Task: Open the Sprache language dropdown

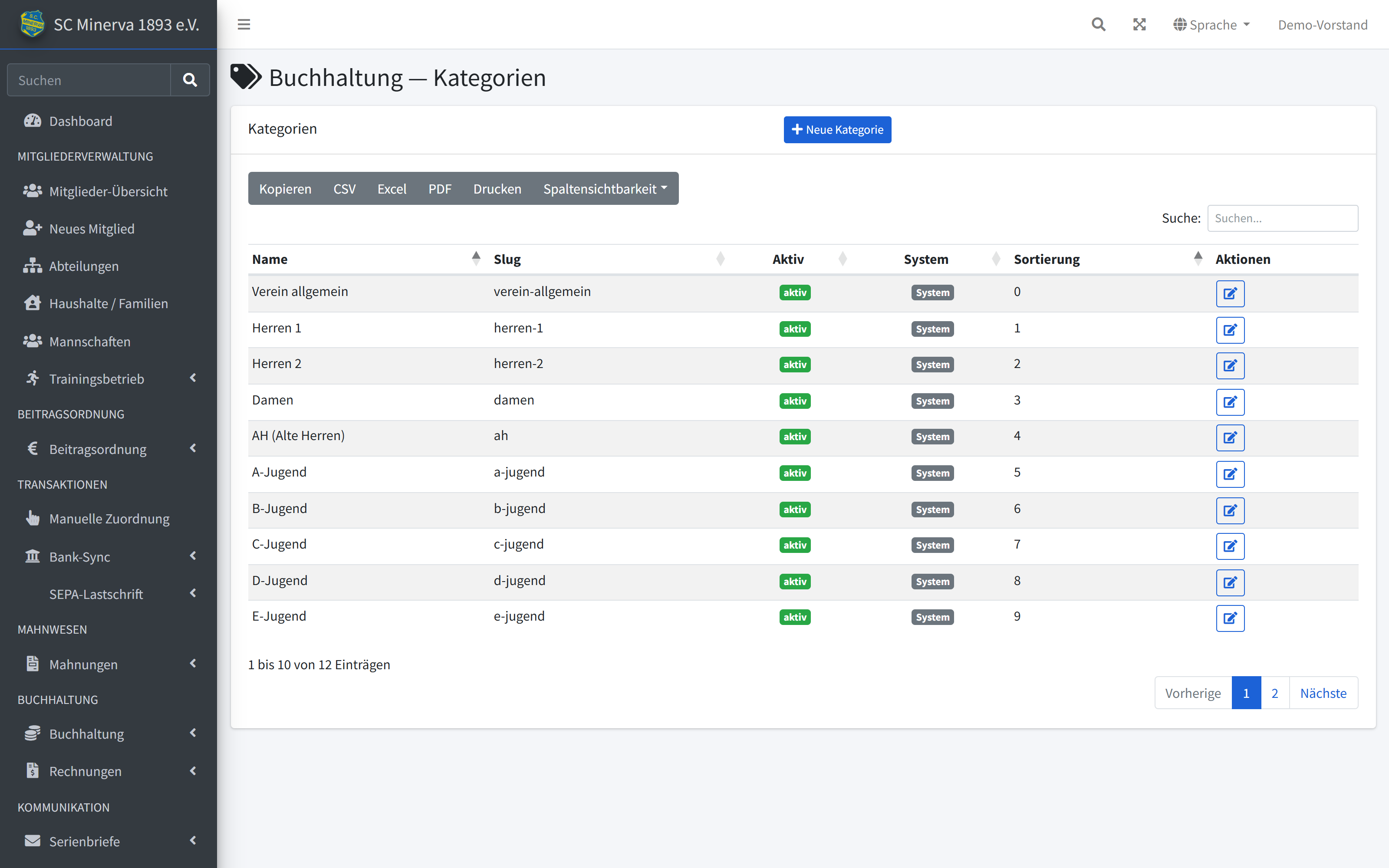Action: pos(1211,25)
